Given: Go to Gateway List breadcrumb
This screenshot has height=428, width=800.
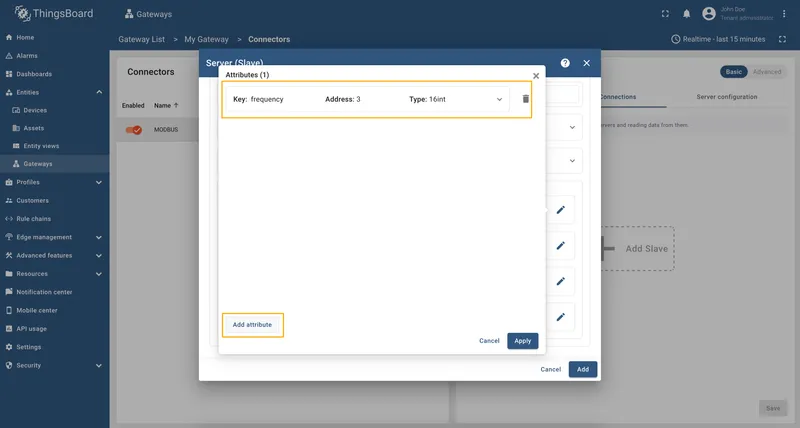Looking at the screenshot, I should click(141, 39).
